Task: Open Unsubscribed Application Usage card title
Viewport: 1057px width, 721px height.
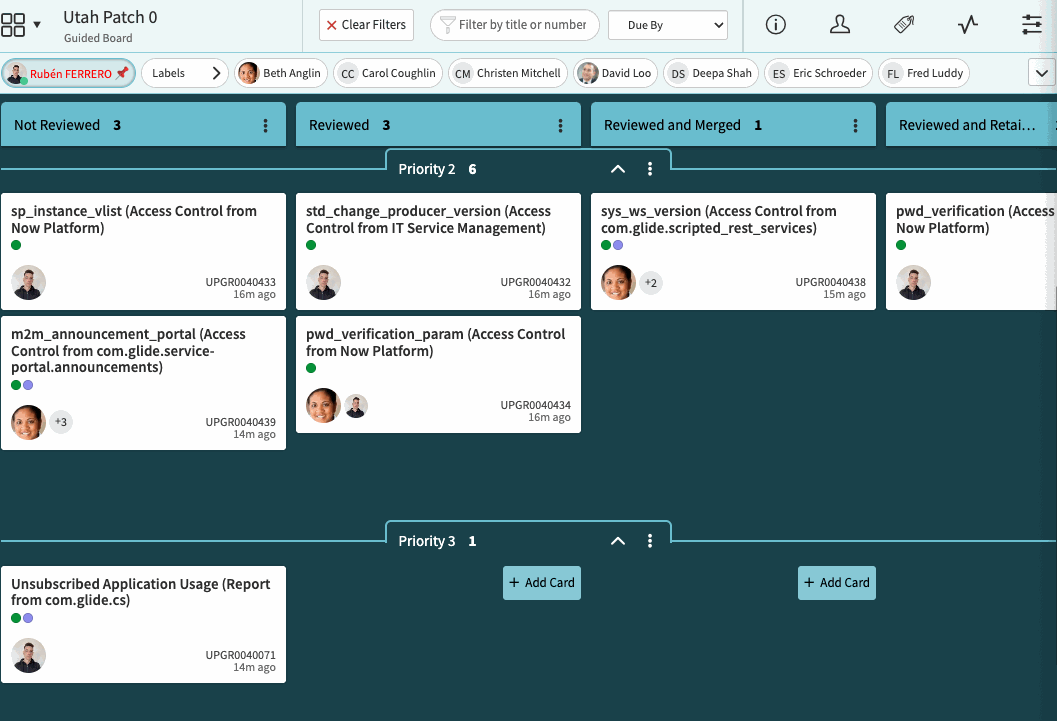Action: tap(140, 592)
